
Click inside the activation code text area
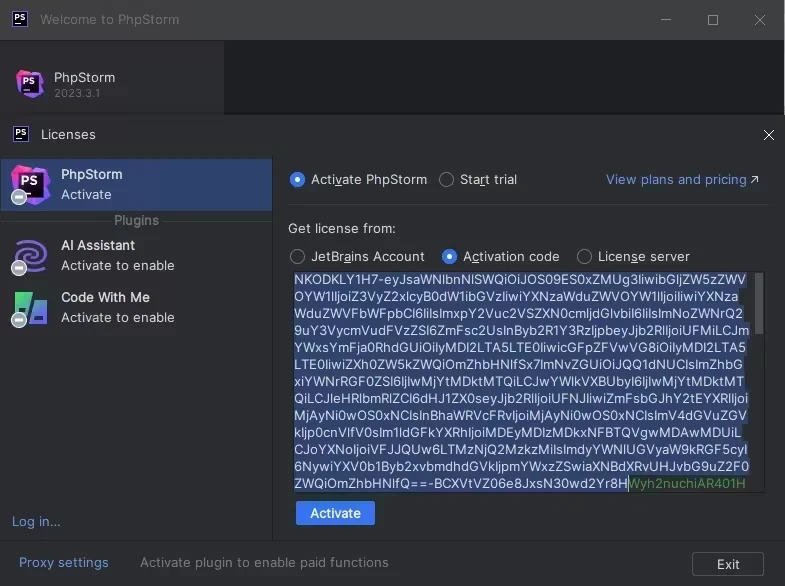520,380
